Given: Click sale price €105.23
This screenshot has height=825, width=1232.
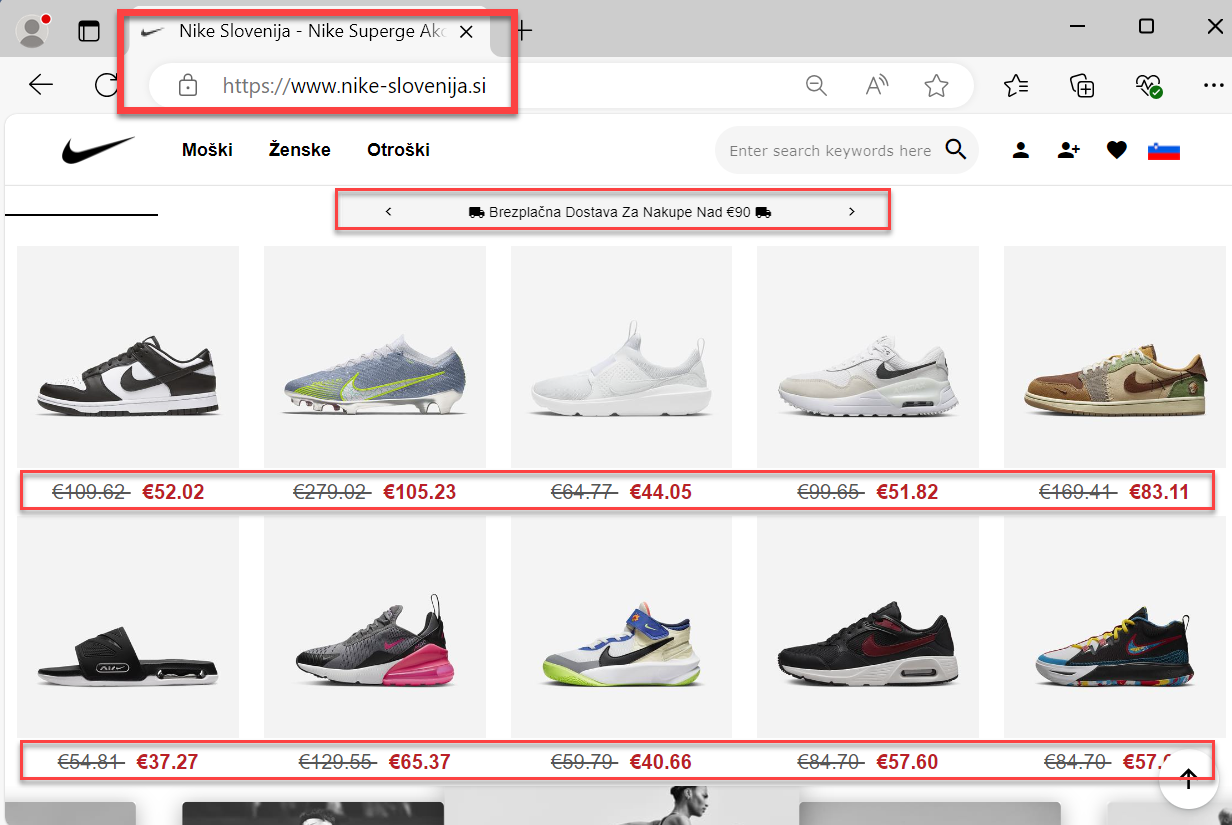Looking at the screenshot, I should 420,492.
